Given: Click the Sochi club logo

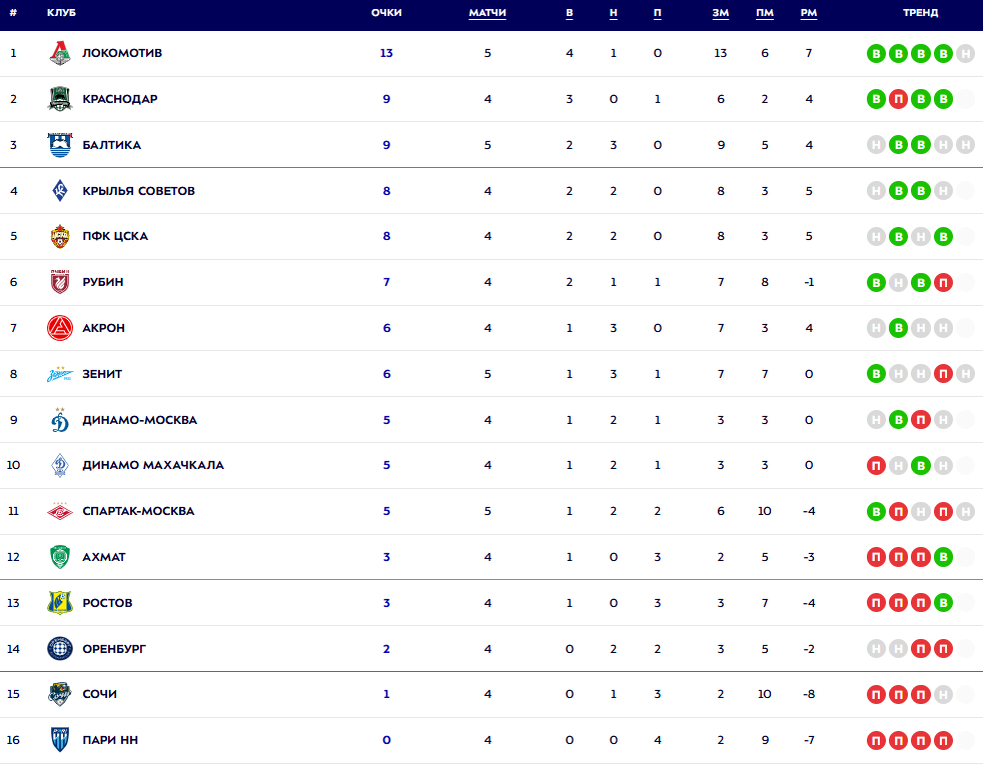Looking at the screenshot, I should 61,694.
